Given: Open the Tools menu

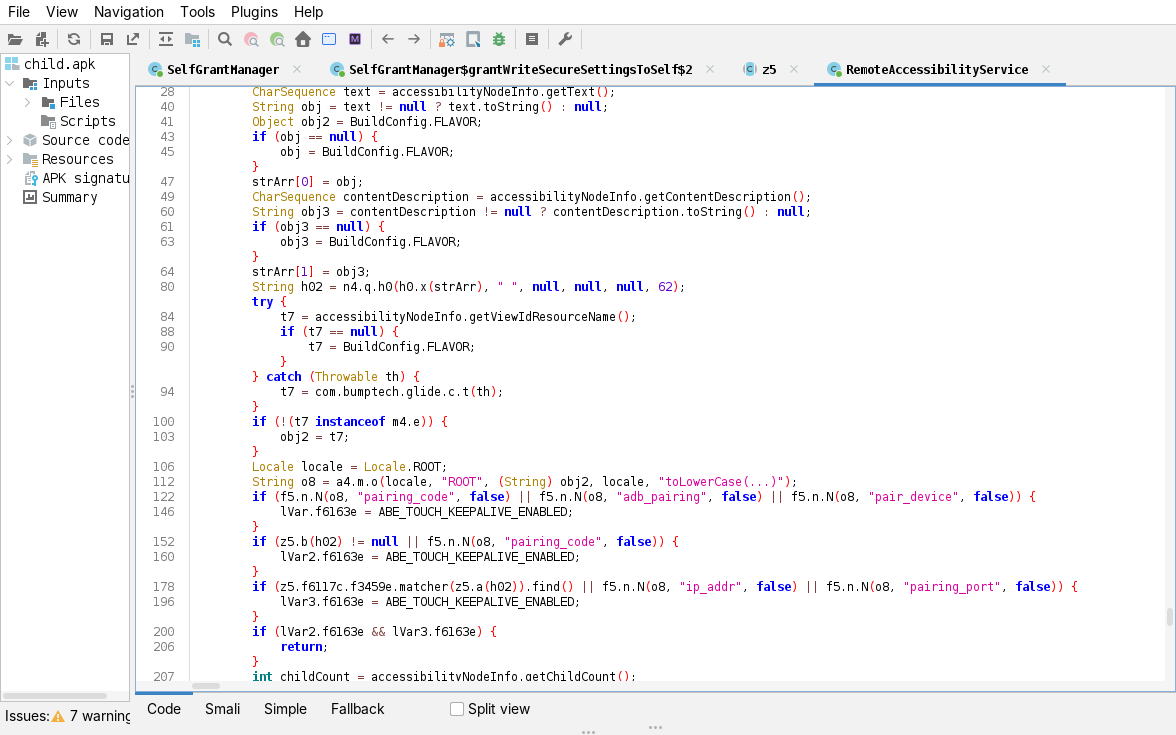Looking at the screenshot, I should click(197, 12).
